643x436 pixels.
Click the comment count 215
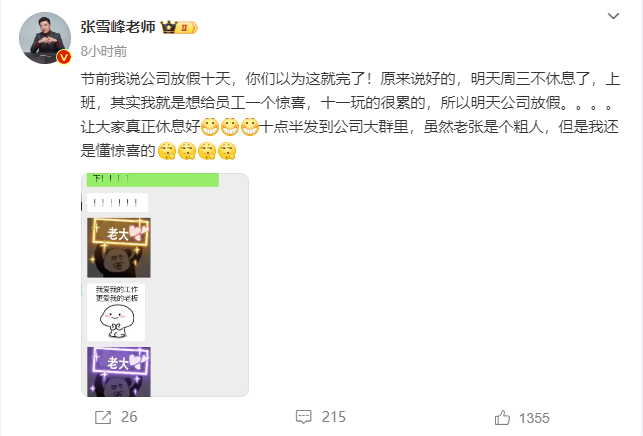click(334, 417)
